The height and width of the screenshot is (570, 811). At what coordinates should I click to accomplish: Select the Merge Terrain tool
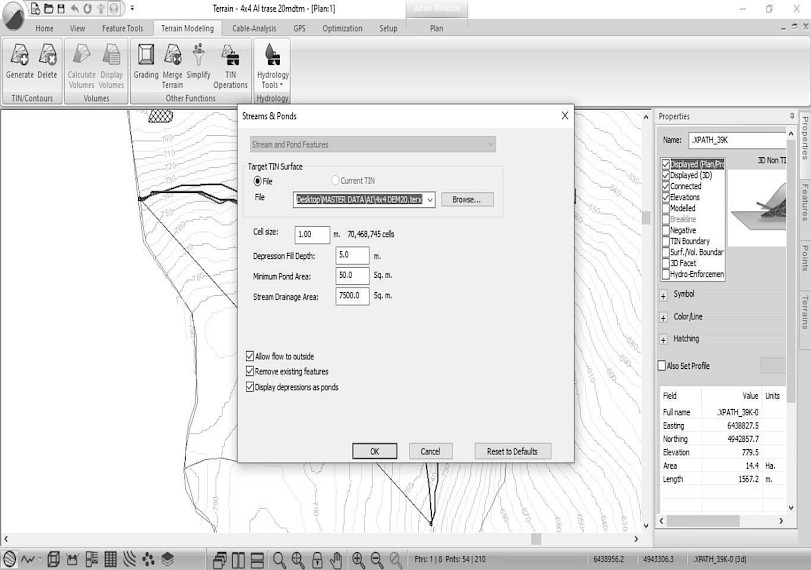coord(172,62)
